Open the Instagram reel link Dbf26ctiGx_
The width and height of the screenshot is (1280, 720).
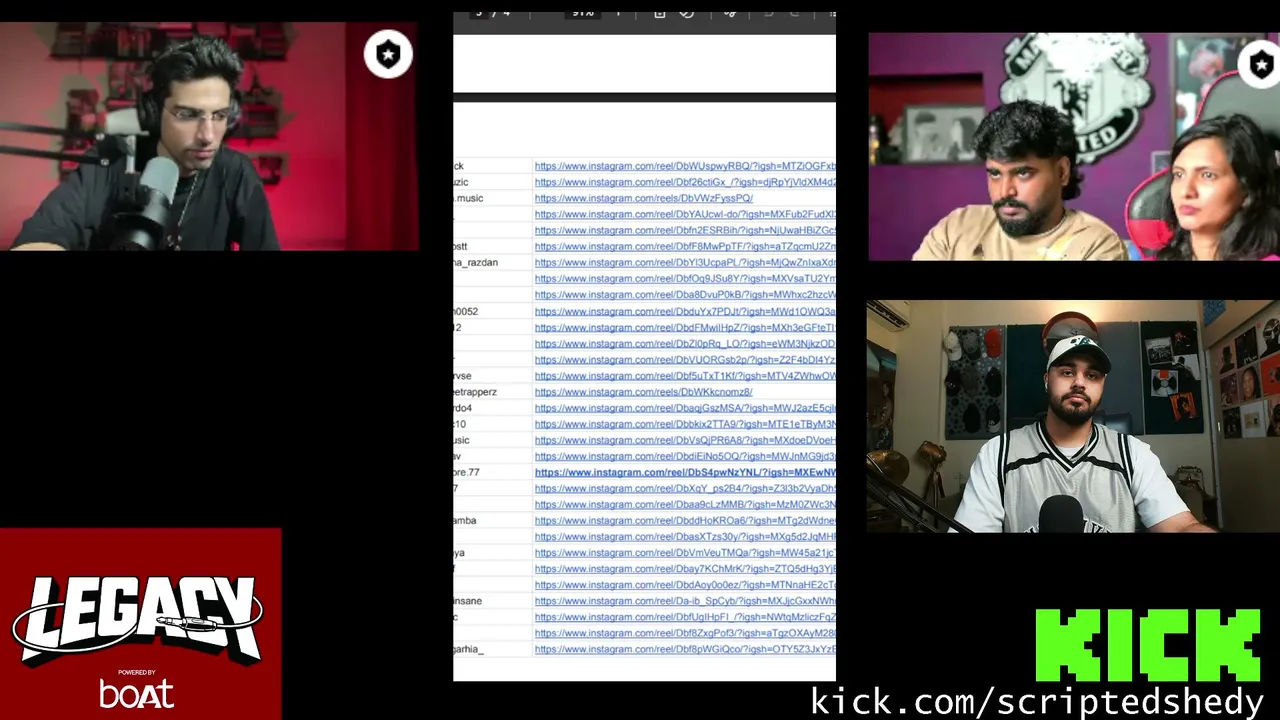tap(685, 182)
